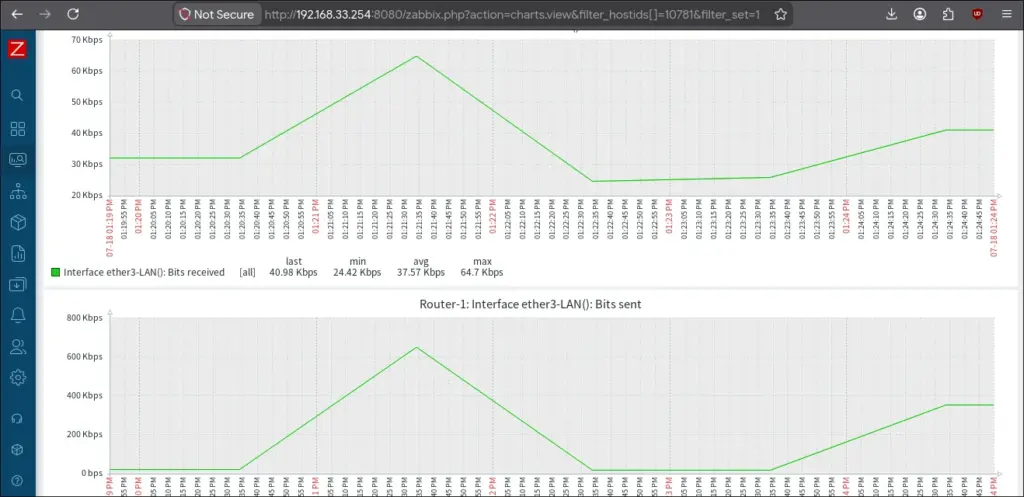Click the green Bits received legend swatch
Viewport: 1024px width, 497px height.
click(56, 272)
